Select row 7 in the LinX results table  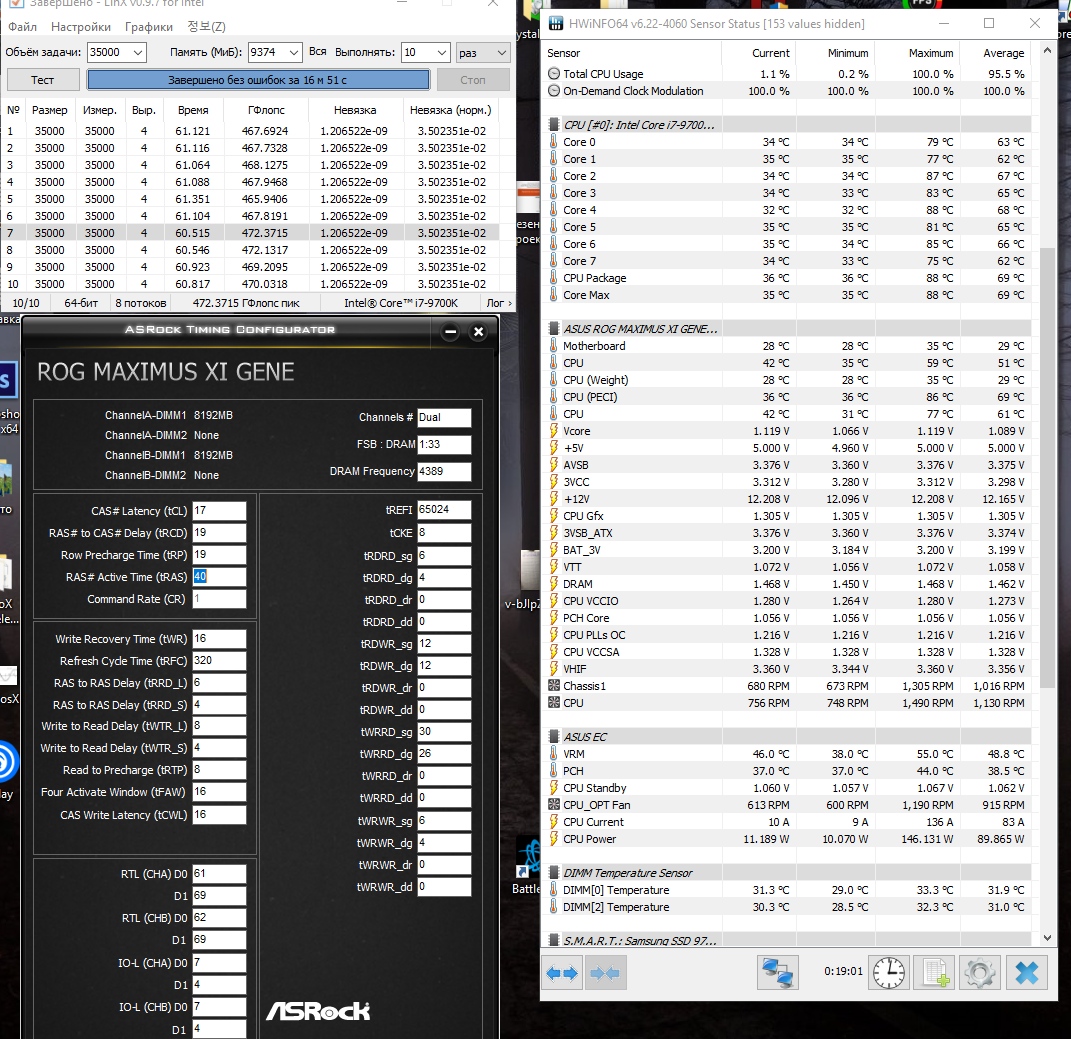click(250, 233)
